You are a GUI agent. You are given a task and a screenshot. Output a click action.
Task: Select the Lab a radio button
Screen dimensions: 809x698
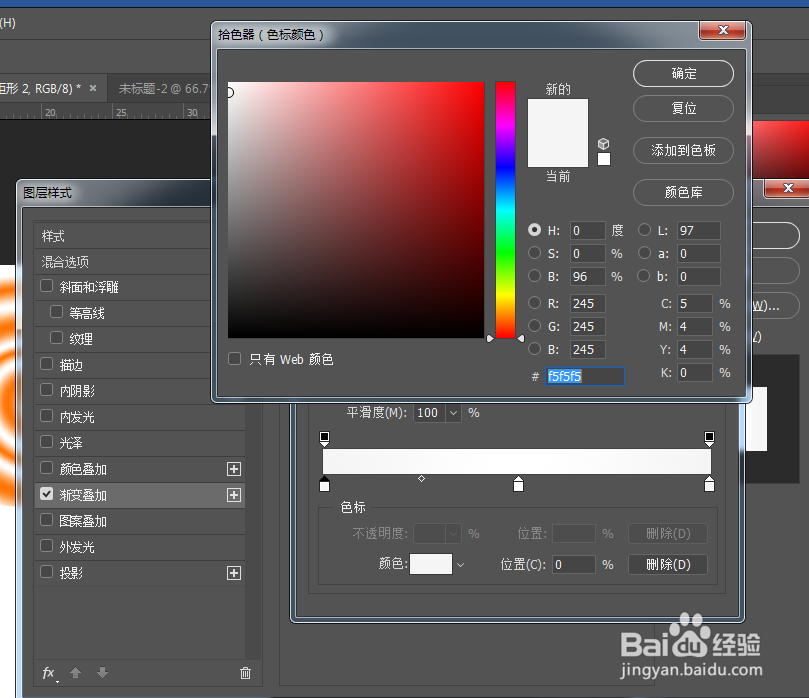tap(644, 253)
